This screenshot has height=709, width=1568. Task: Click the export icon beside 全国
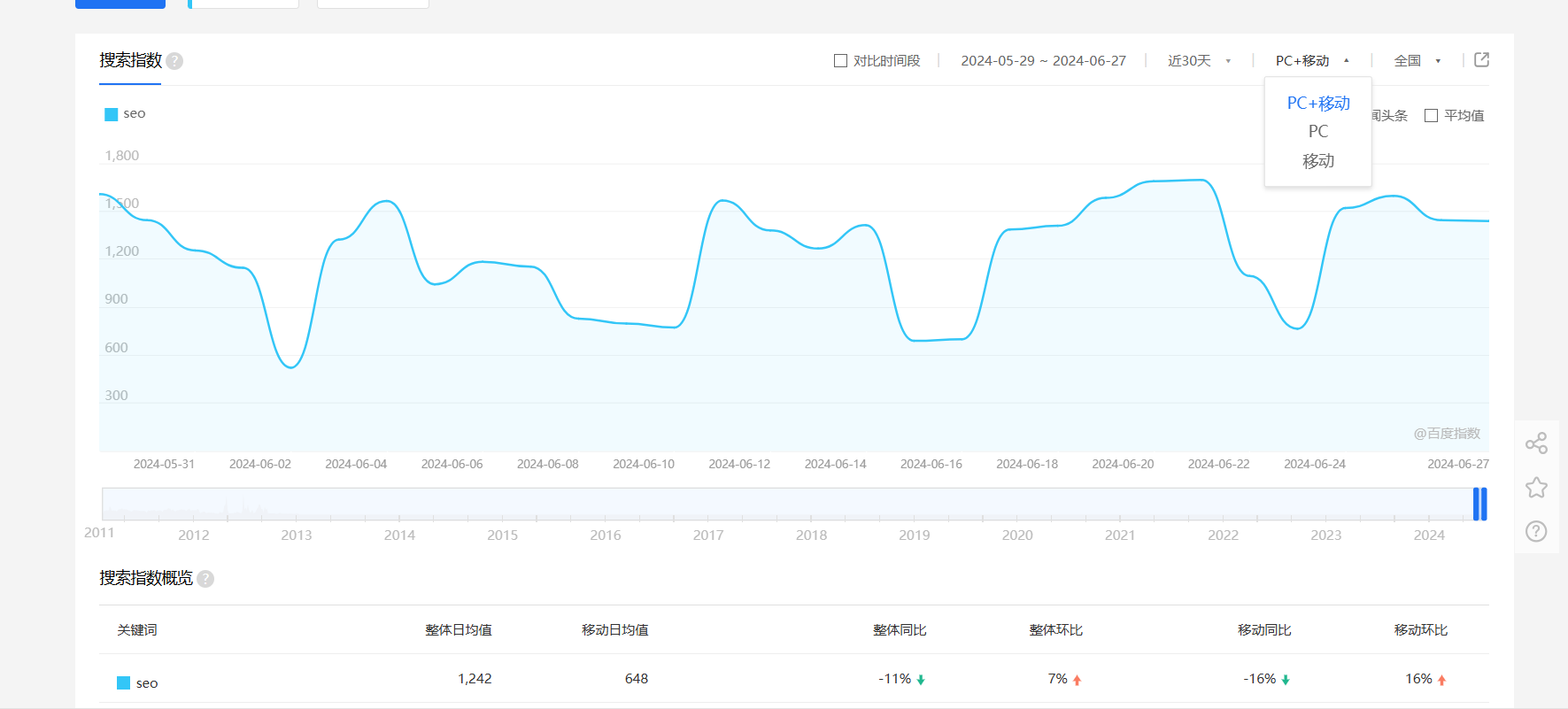(1481, 60)
